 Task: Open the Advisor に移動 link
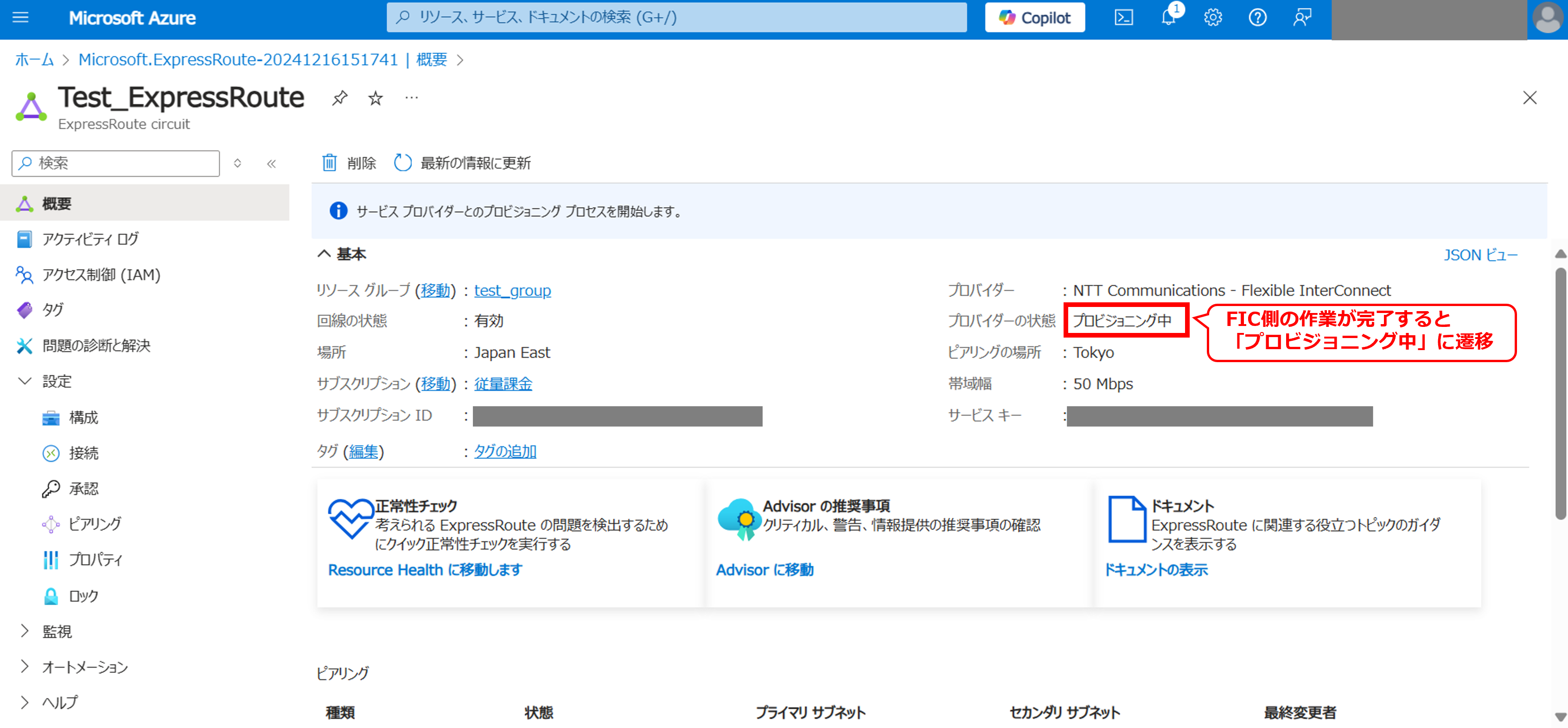(765, 570)
